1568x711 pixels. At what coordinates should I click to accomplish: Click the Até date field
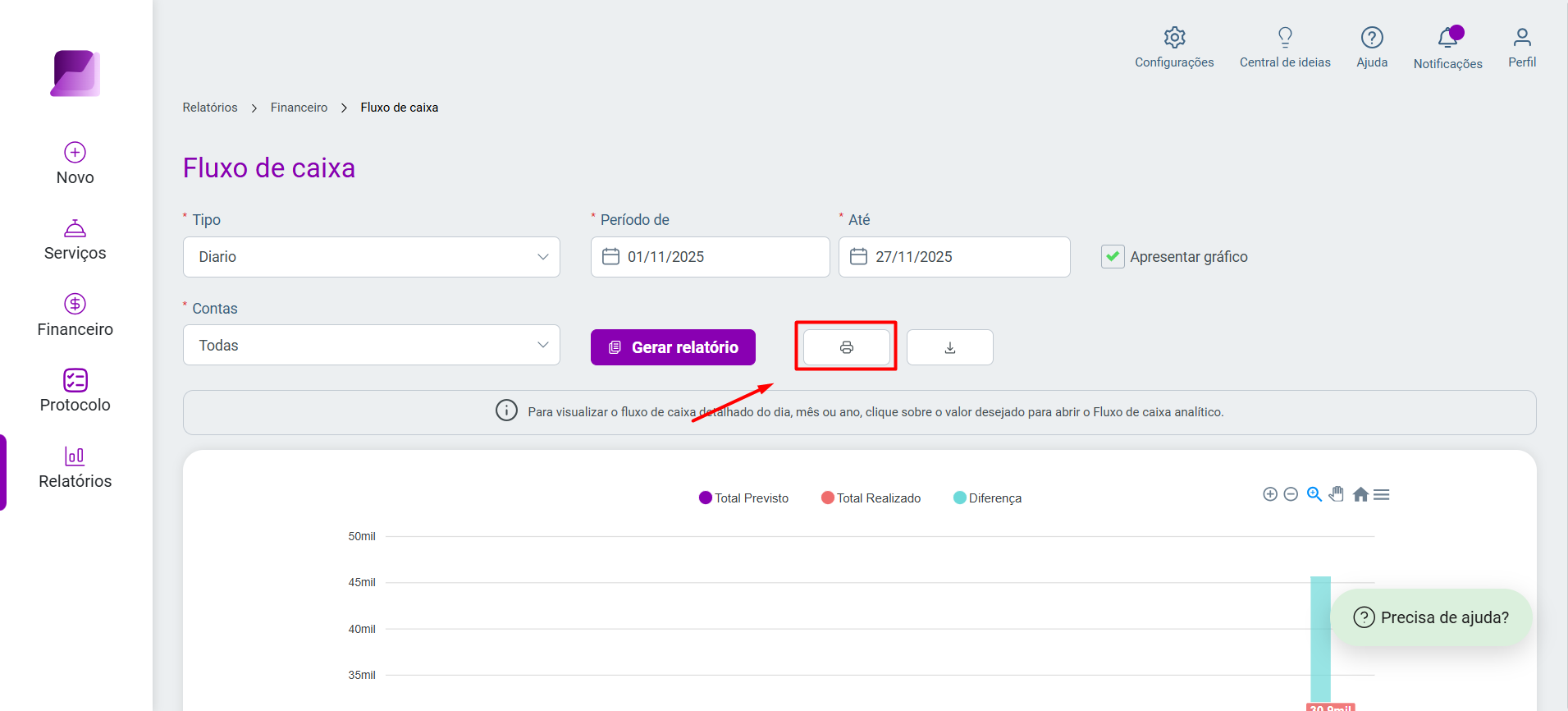[x=954, y=257]
